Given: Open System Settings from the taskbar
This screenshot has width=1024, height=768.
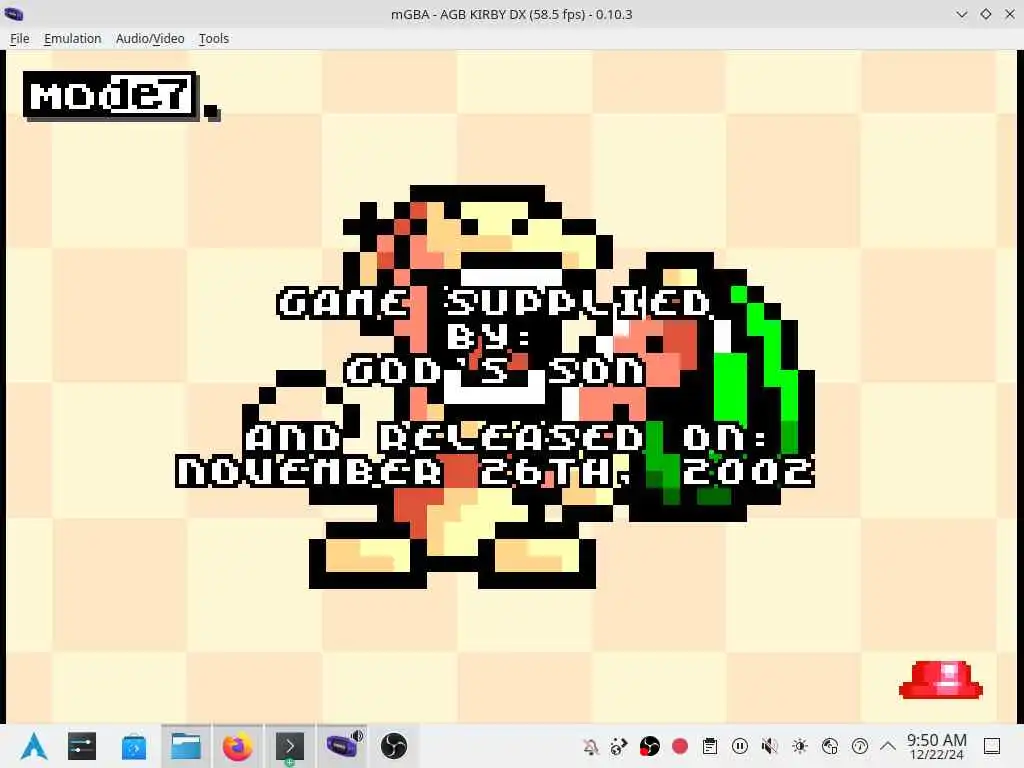Looking at the screenshot, I should (82, 746).
